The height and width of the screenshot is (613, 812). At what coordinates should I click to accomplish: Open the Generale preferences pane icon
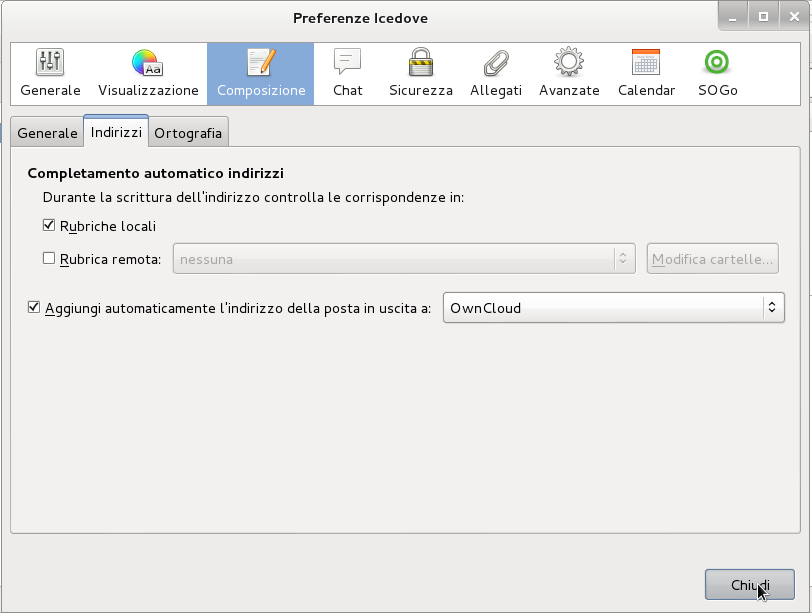coord(50,63)
